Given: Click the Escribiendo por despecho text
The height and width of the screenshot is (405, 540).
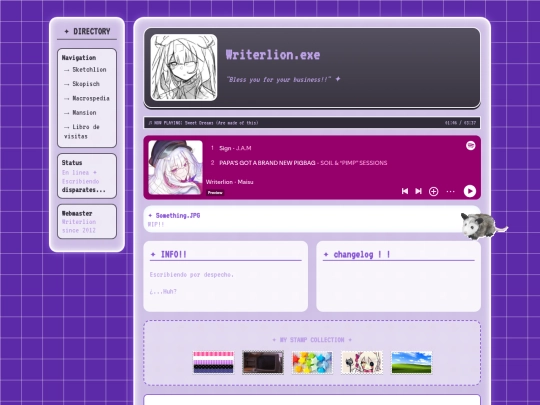Looking at the screenshot, I should click(x=191, y=274).
